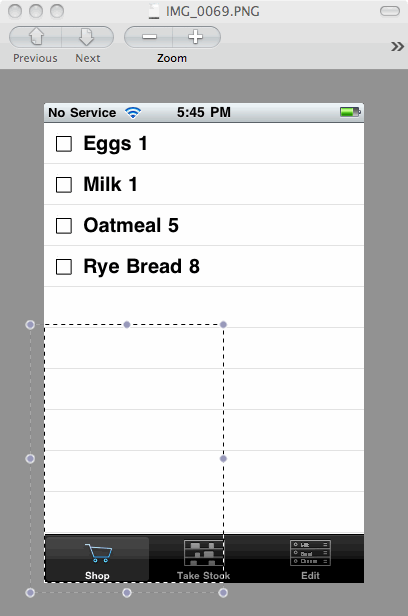Click the battery indicator icon
This screenshot has width=408, height=616.
point(350,112)
